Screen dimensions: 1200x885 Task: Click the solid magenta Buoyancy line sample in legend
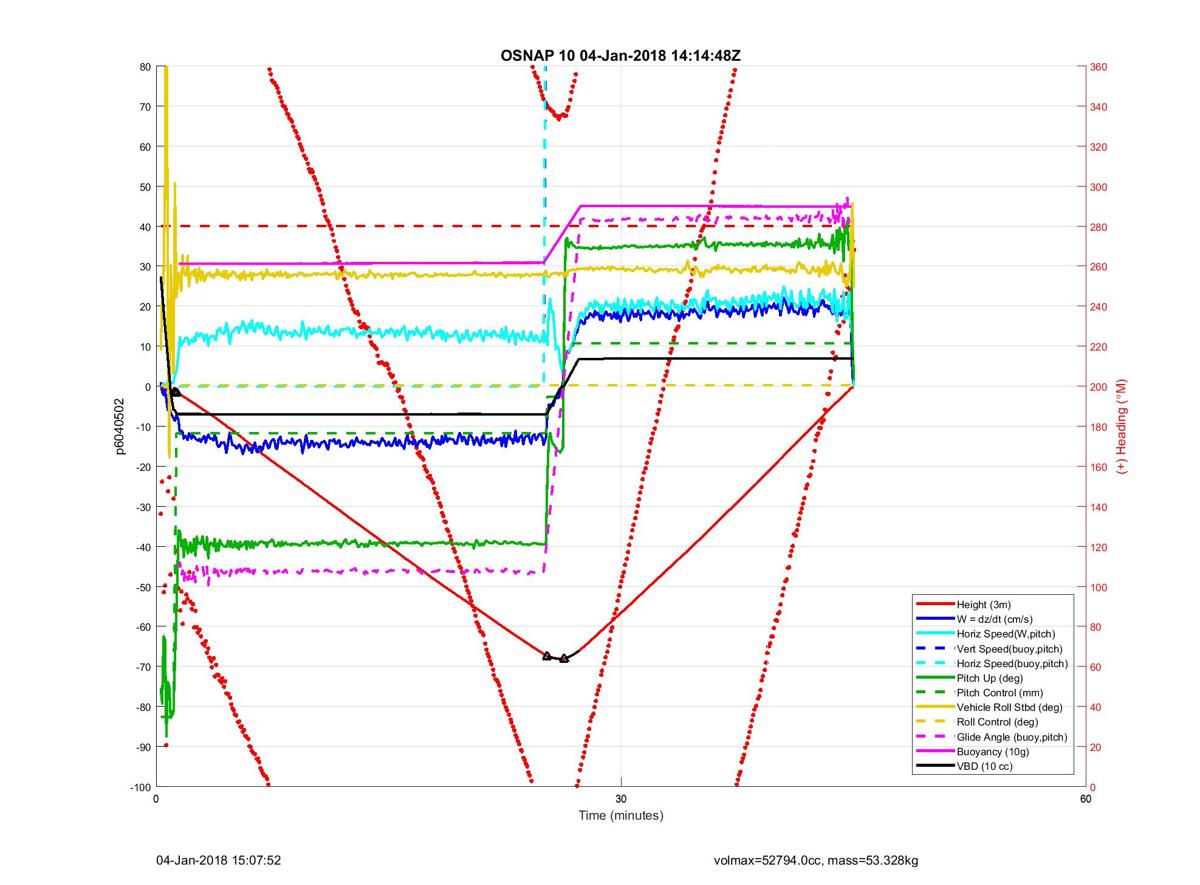[x=934, y=752]
